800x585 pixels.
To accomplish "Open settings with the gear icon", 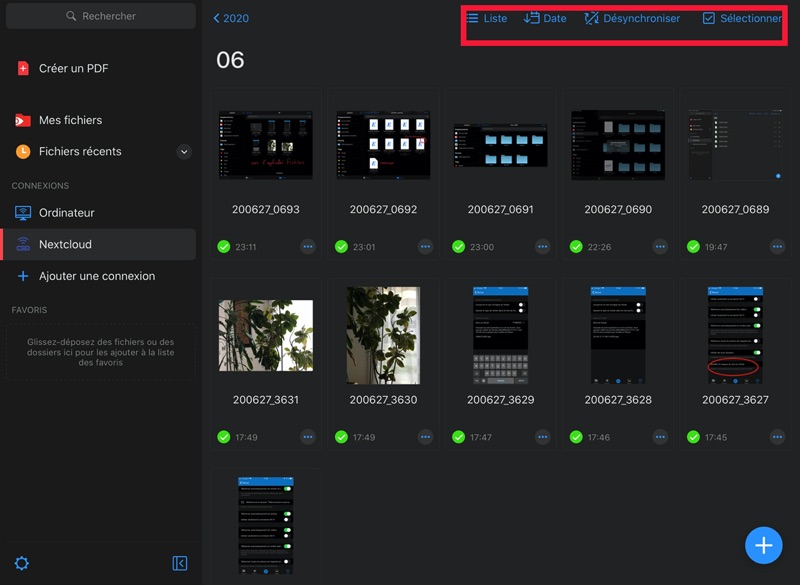I will click(21, 564).
